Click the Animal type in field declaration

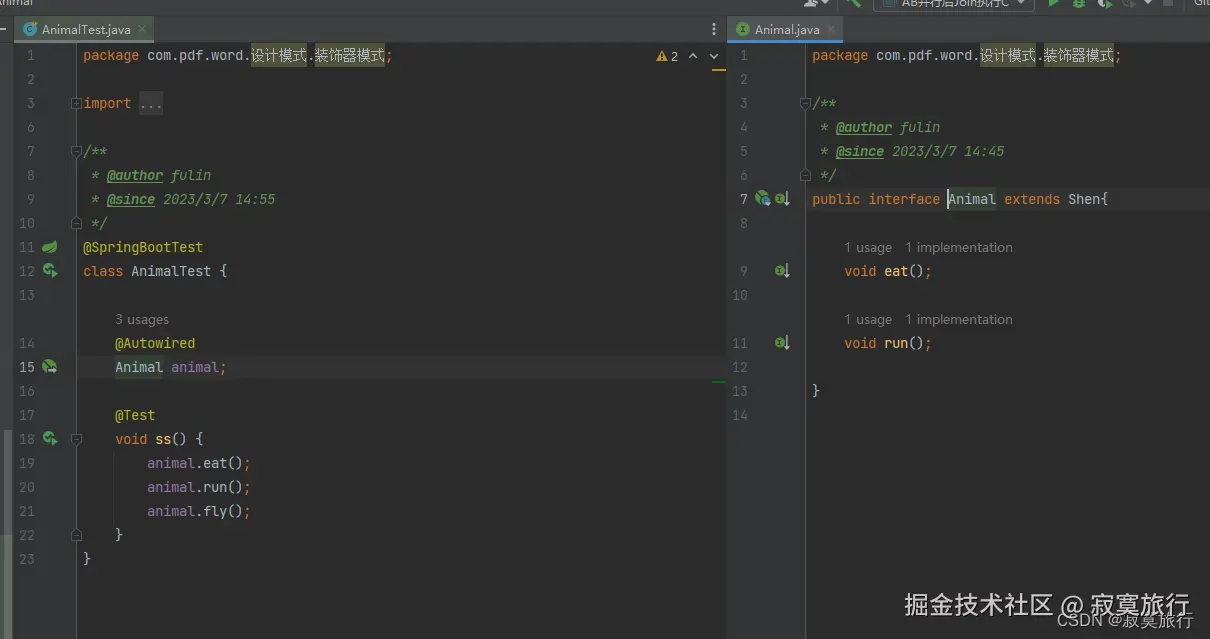[x=139, y=367]
